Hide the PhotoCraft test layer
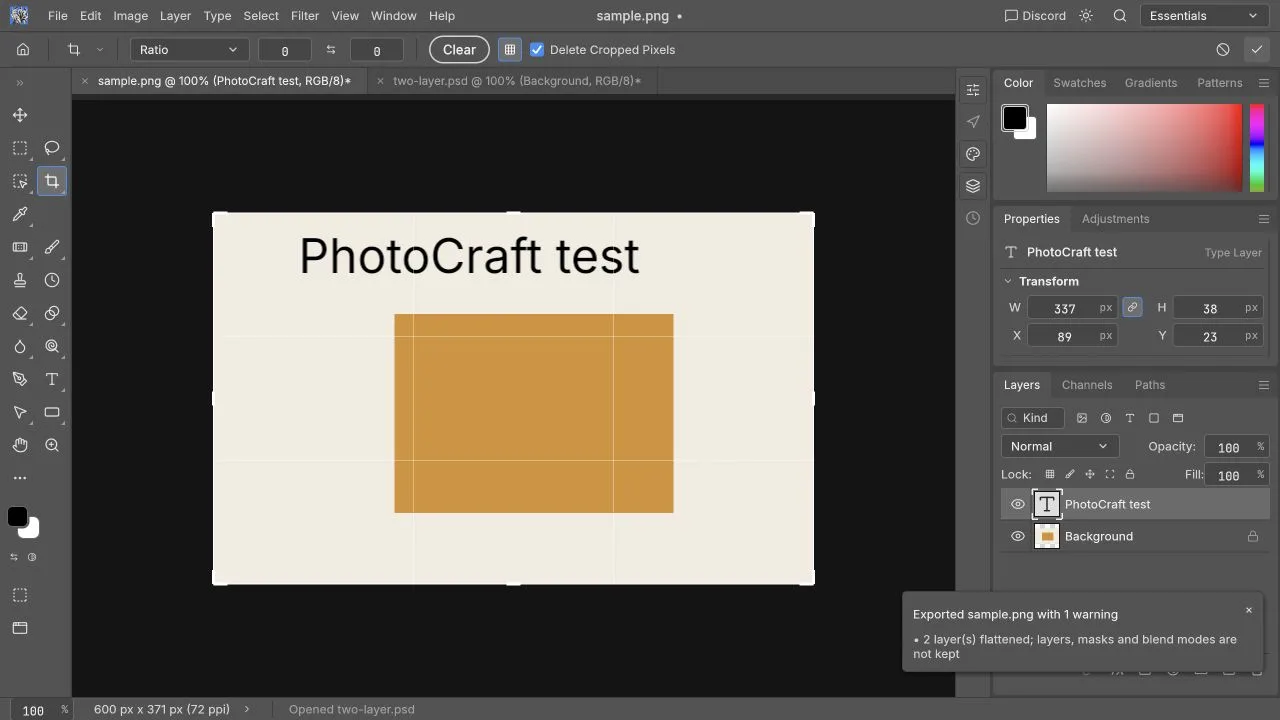This screenshot has width=1280, height=720. (x=1018, y=504)
